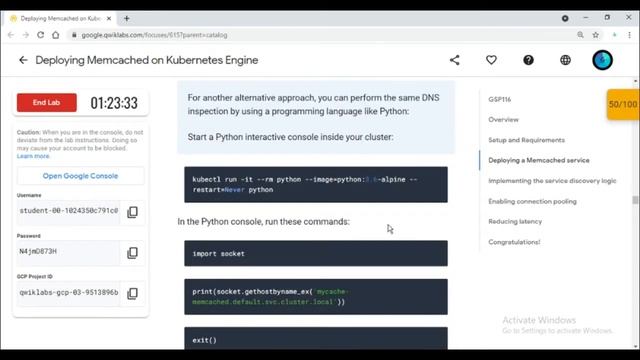Screen dimensions: 640x360
Task: Open the zoom magnifier icon in the address bar
Action: click(580, 35)
